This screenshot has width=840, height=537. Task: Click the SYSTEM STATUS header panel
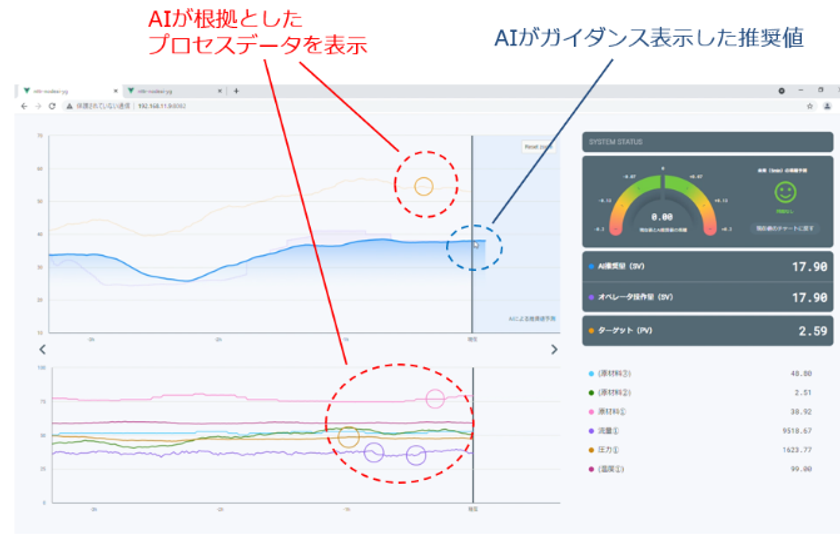707,142
